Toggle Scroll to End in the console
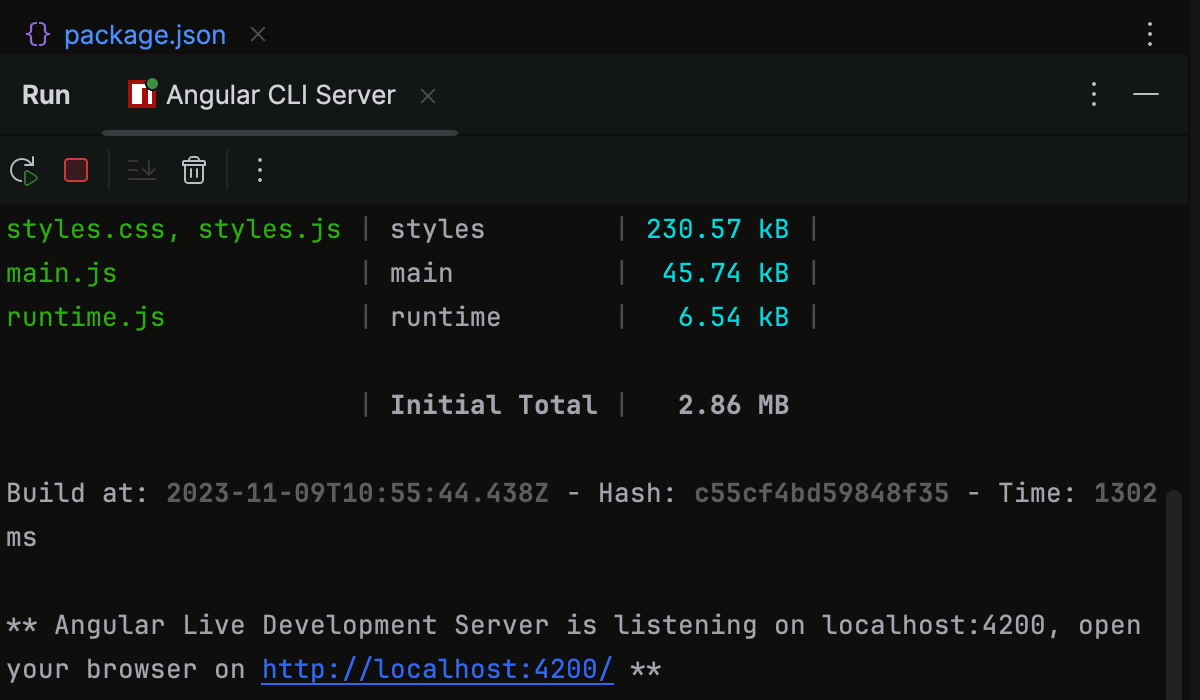Viewport: 1200px width, 700px height. click(x=141, y=170)
